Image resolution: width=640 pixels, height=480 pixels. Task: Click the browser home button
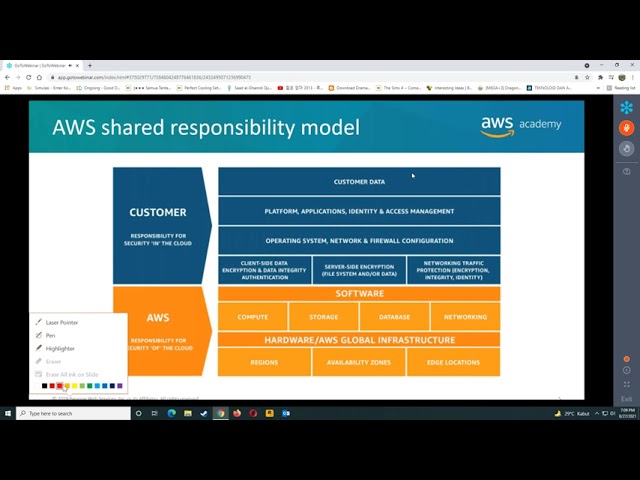(x=39, y=77)
